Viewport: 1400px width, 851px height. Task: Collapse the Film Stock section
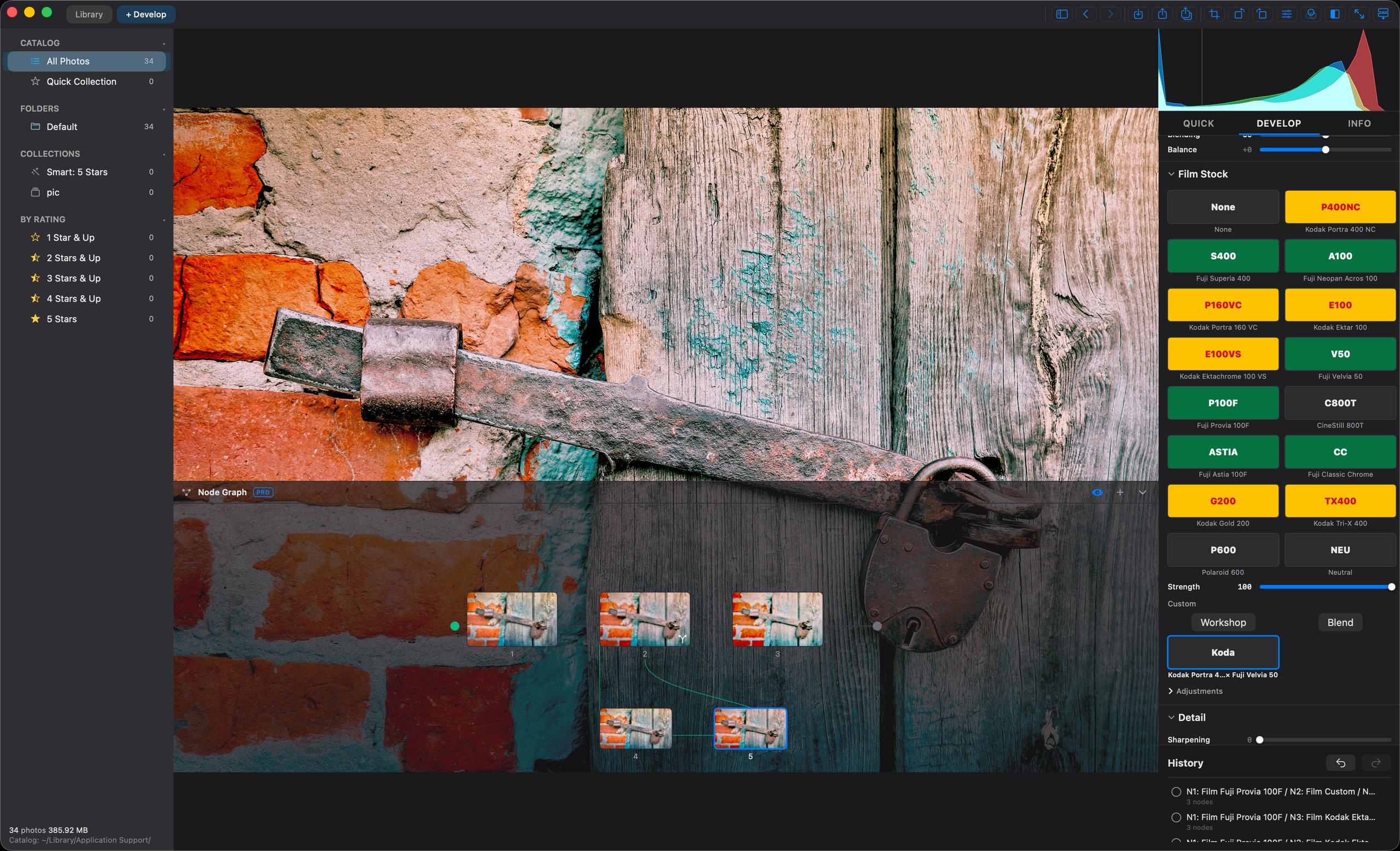coord(1171,174)
